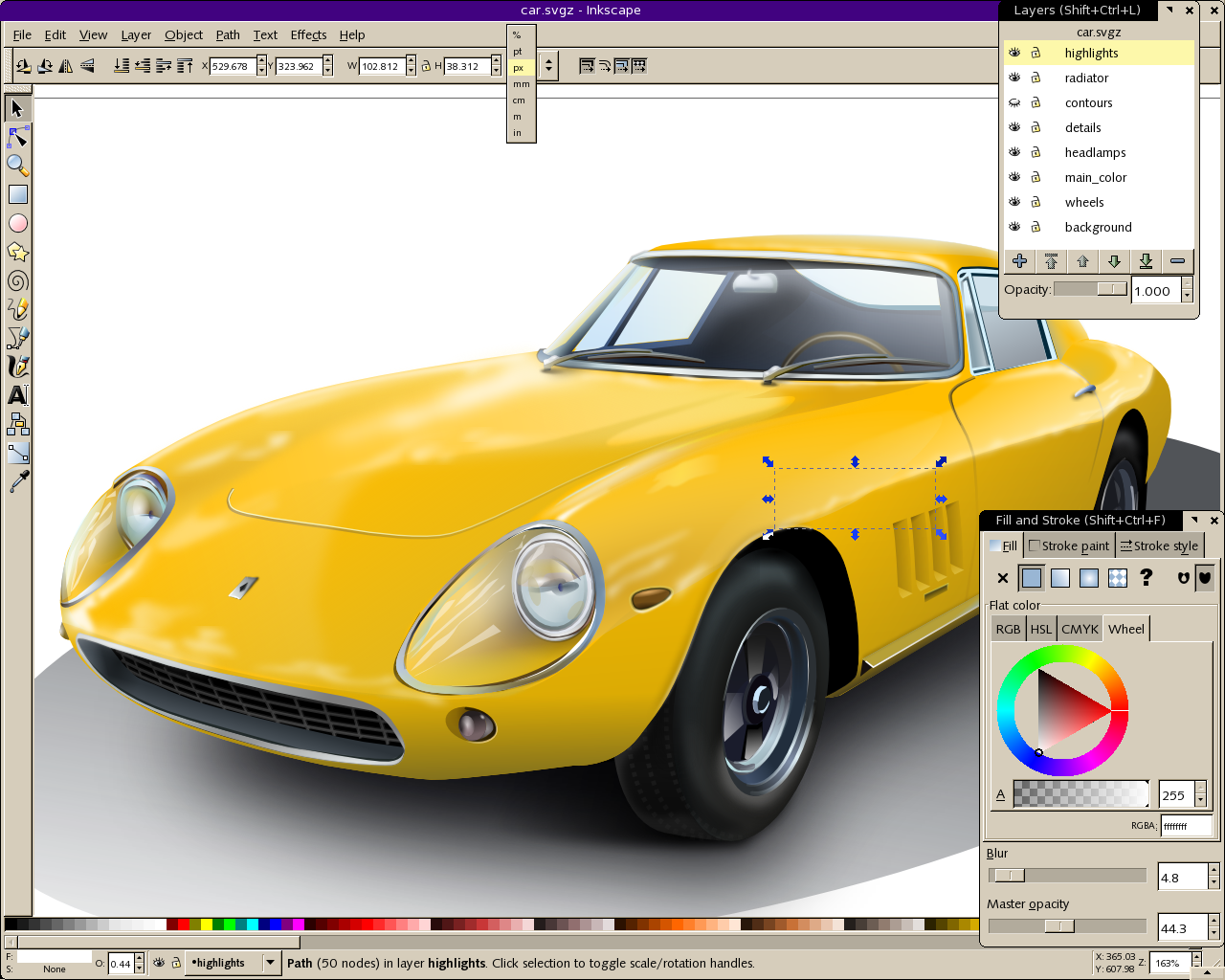
Task: Pick the Calligraphy tool
Action: (x=17, y=367)
